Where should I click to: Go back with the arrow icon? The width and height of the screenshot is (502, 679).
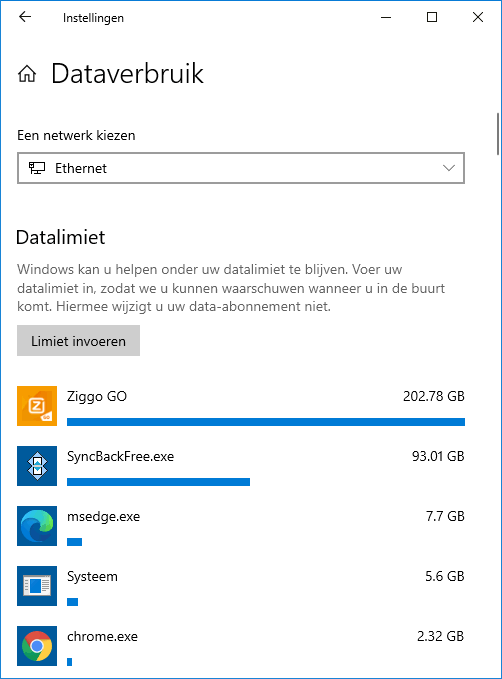25,17
